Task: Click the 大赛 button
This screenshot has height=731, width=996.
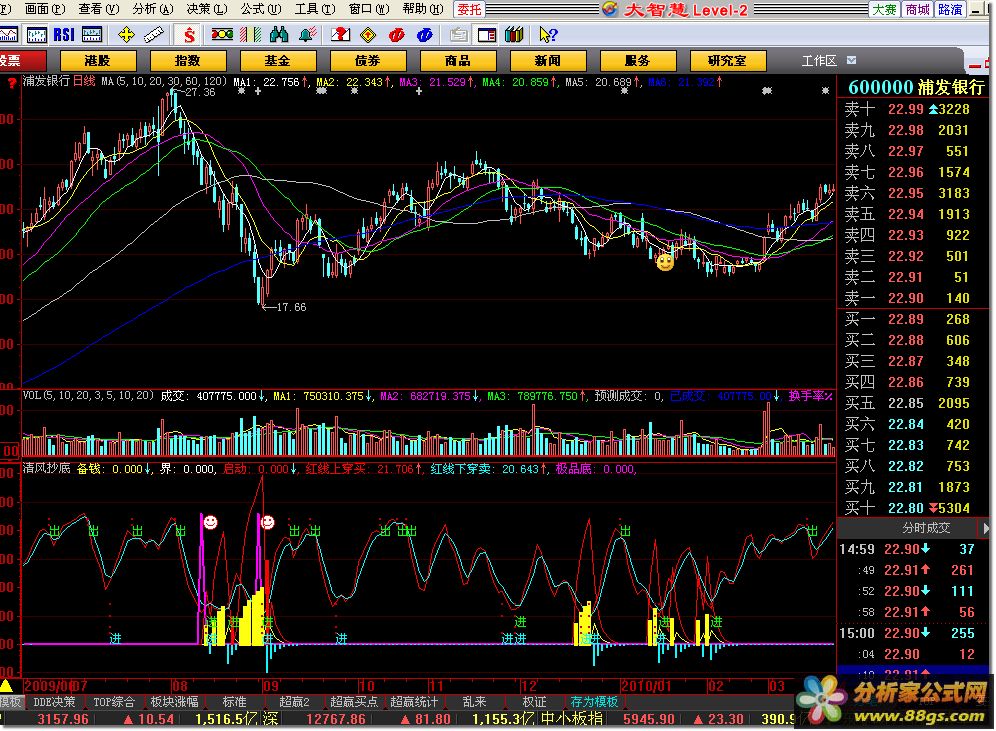Action: [884, 10]
